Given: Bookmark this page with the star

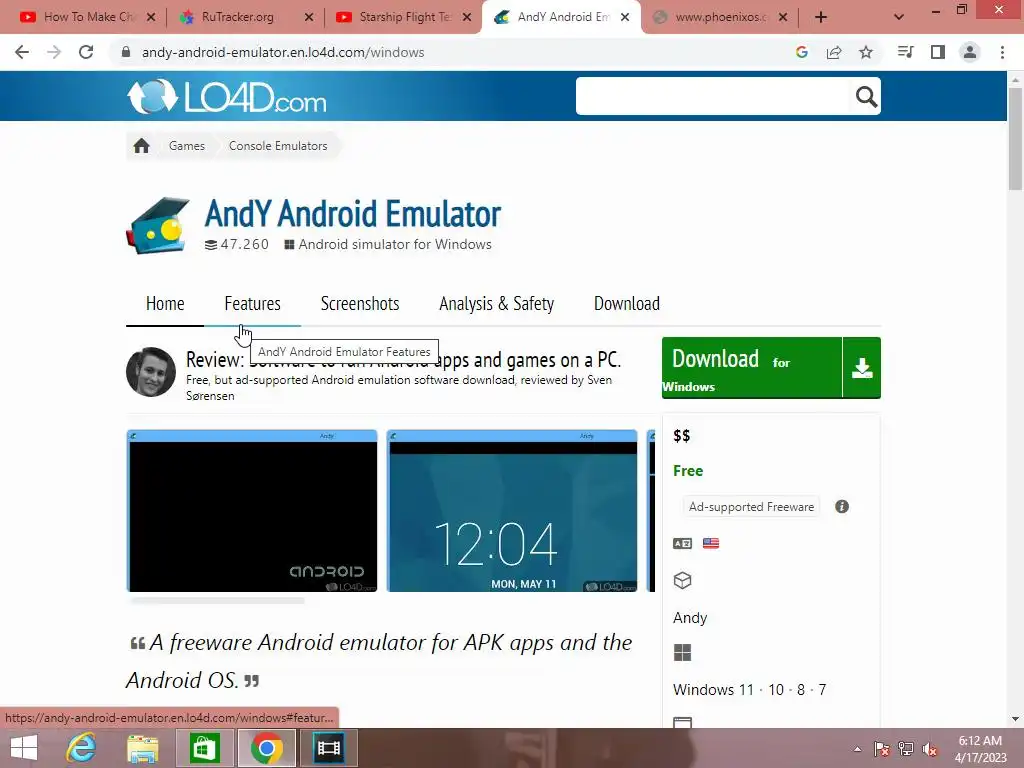Looking at the screenshot, I should (x=866, y=52).
